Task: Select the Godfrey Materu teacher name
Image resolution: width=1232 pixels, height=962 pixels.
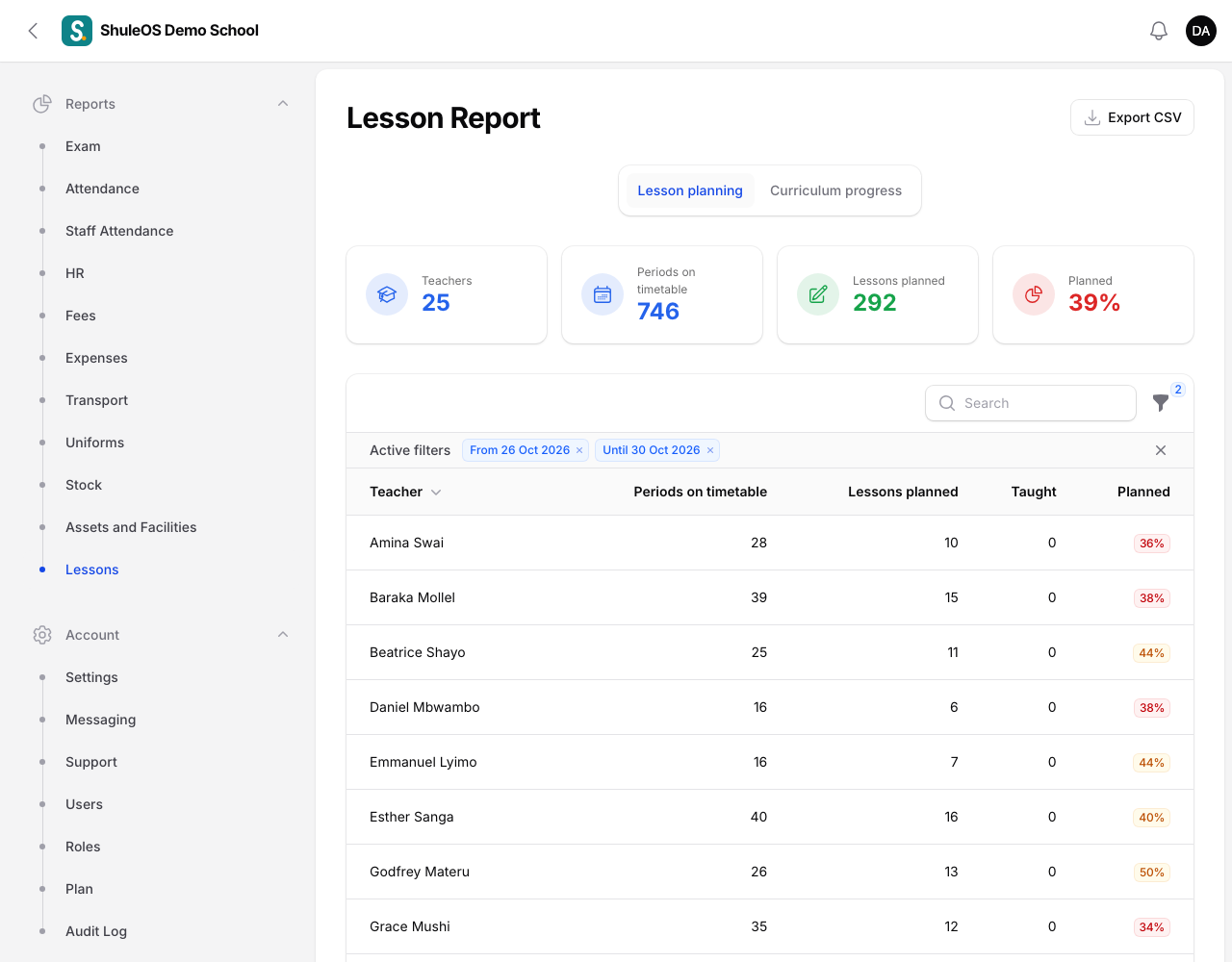Action: (x=420, y=872)
